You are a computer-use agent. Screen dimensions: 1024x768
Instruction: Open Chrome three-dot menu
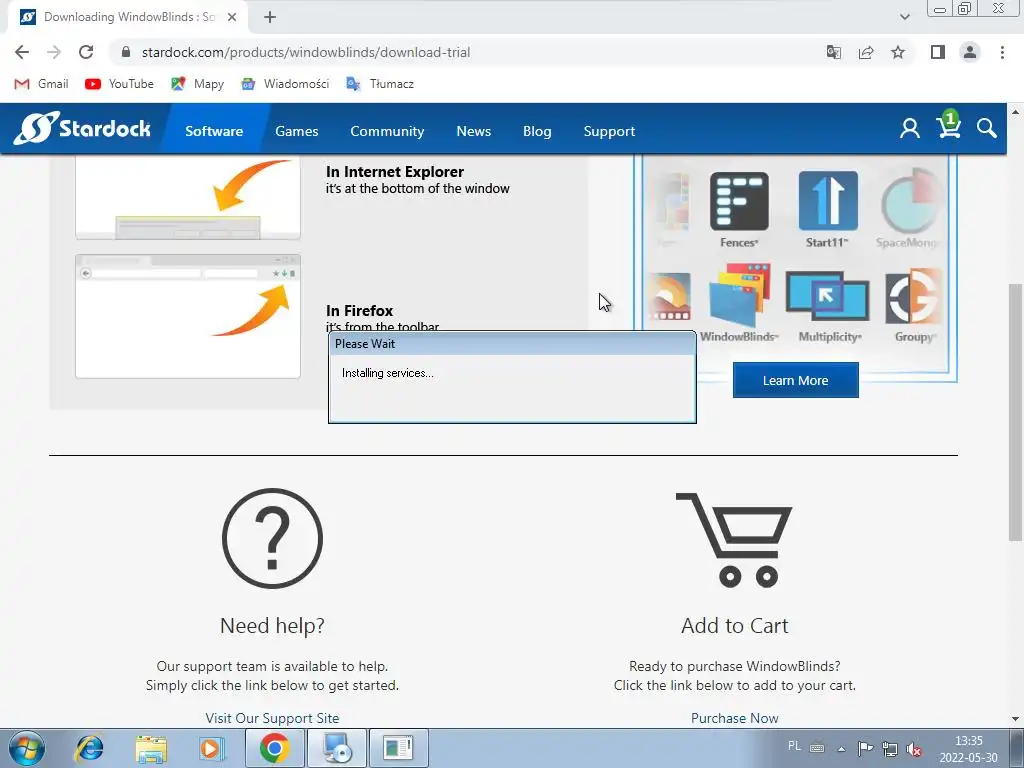click(x=1002, y=52)
